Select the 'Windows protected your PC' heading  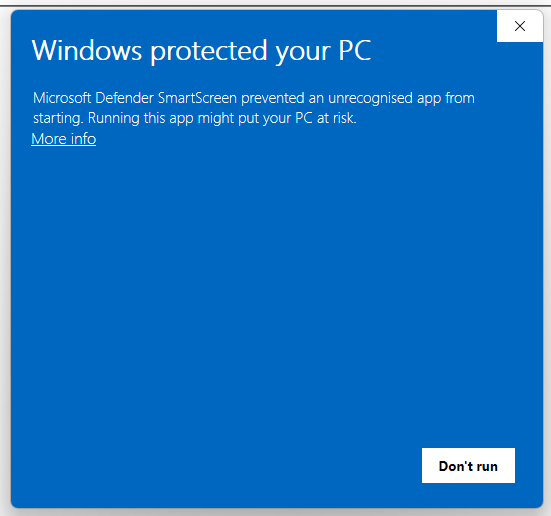coord(201,51)
